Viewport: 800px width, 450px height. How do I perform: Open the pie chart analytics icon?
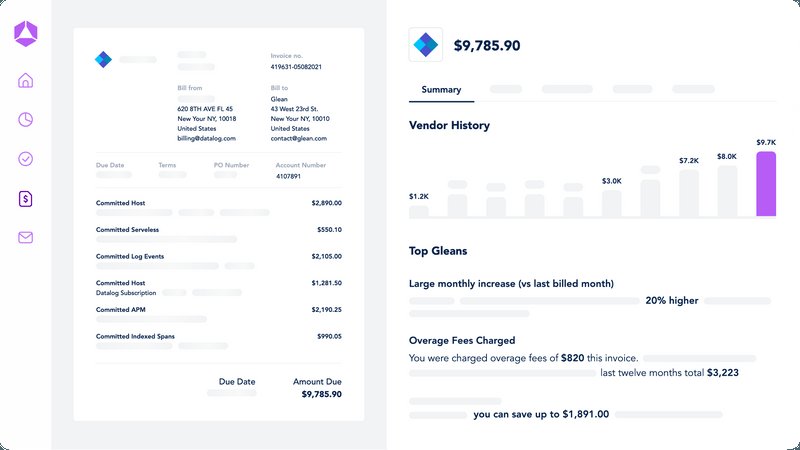[26, 120]
